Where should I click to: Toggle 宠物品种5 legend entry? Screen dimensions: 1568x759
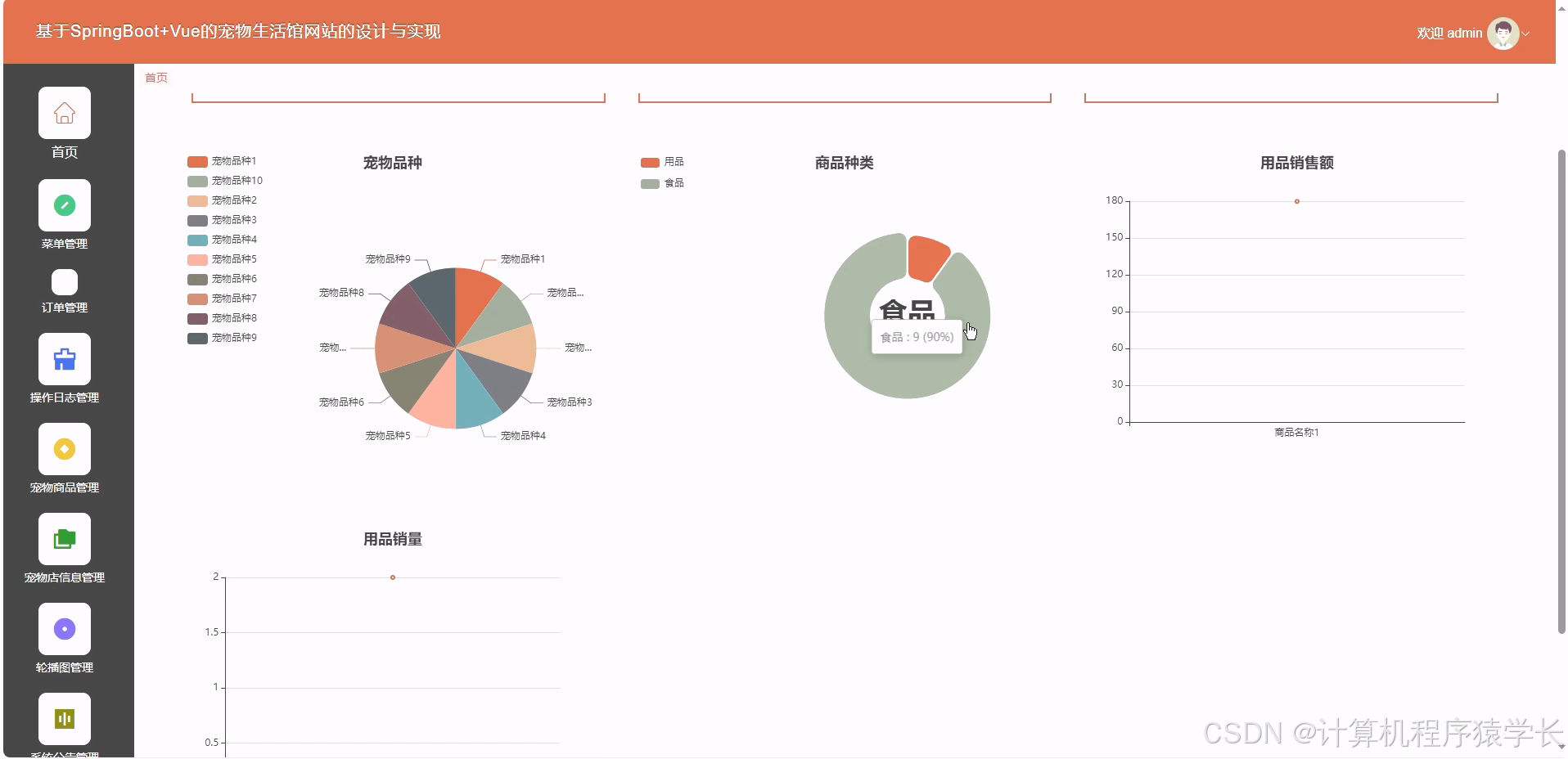(222, 259)
